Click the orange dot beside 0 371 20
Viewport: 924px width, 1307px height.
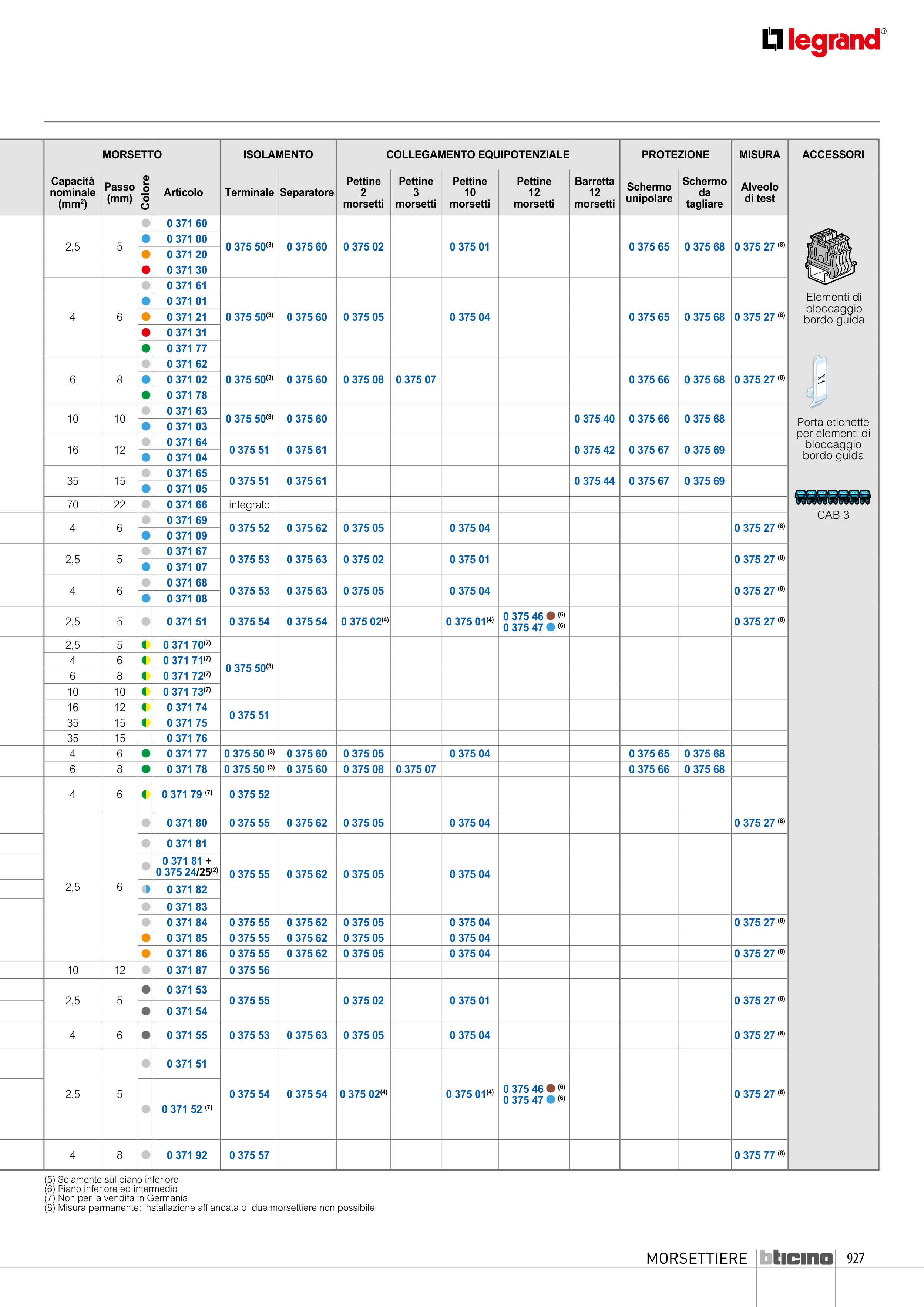(x=146, y=255)
